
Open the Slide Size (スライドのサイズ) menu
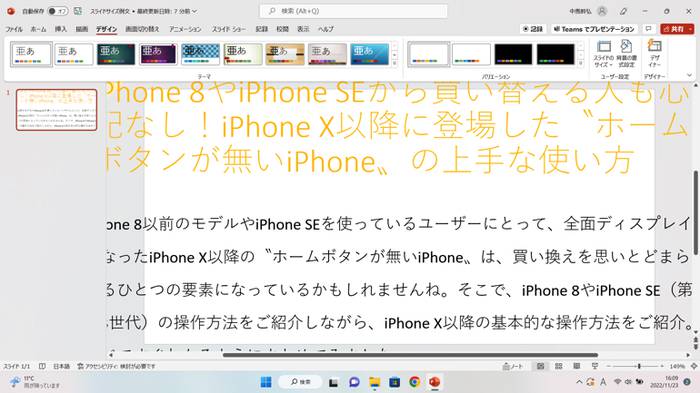tap(604, 54)
